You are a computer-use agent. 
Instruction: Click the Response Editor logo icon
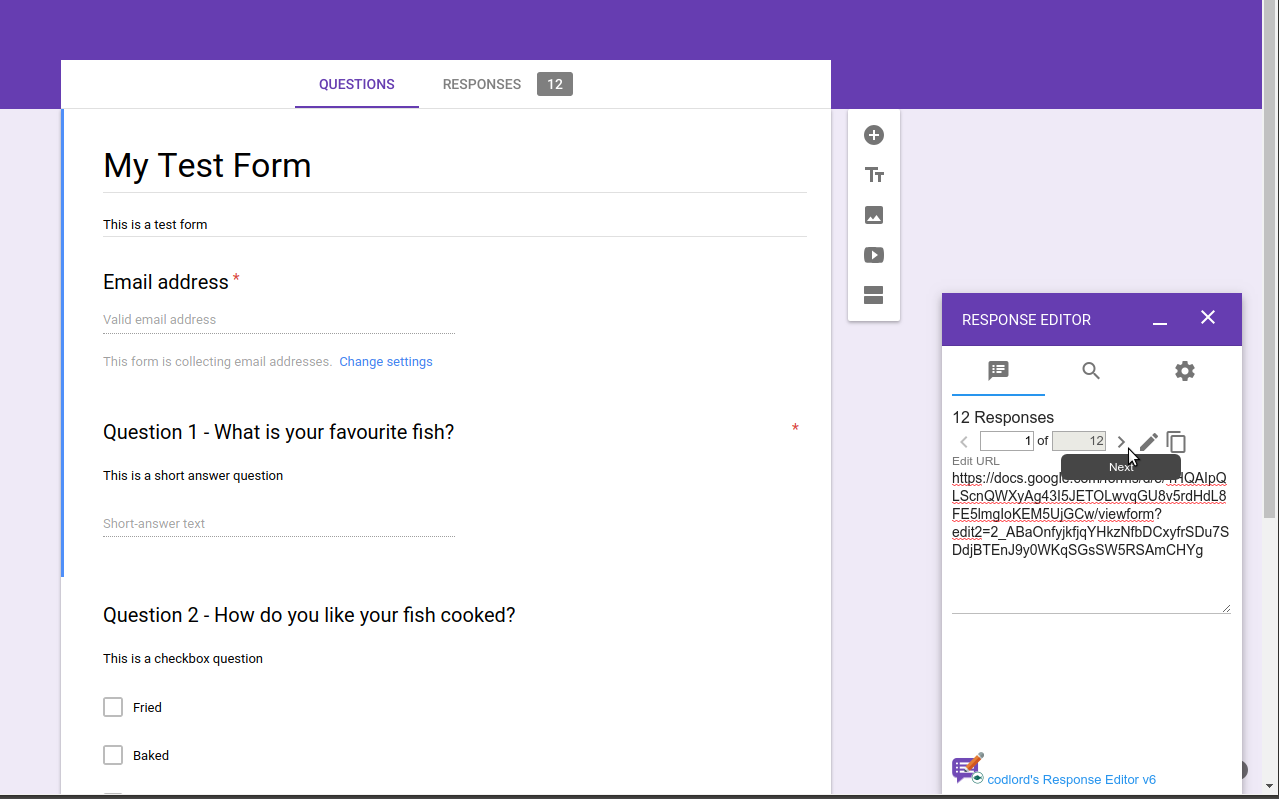point(968,768)
